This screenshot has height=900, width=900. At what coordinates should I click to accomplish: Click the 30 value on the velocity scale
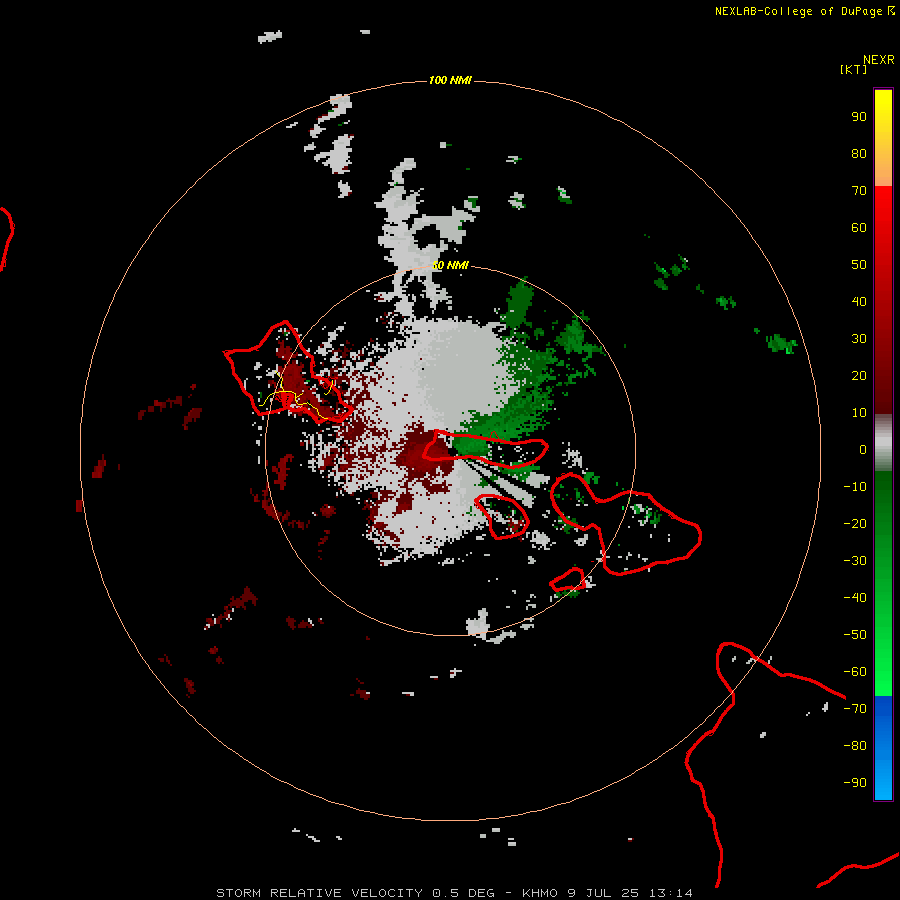point(859,339)
